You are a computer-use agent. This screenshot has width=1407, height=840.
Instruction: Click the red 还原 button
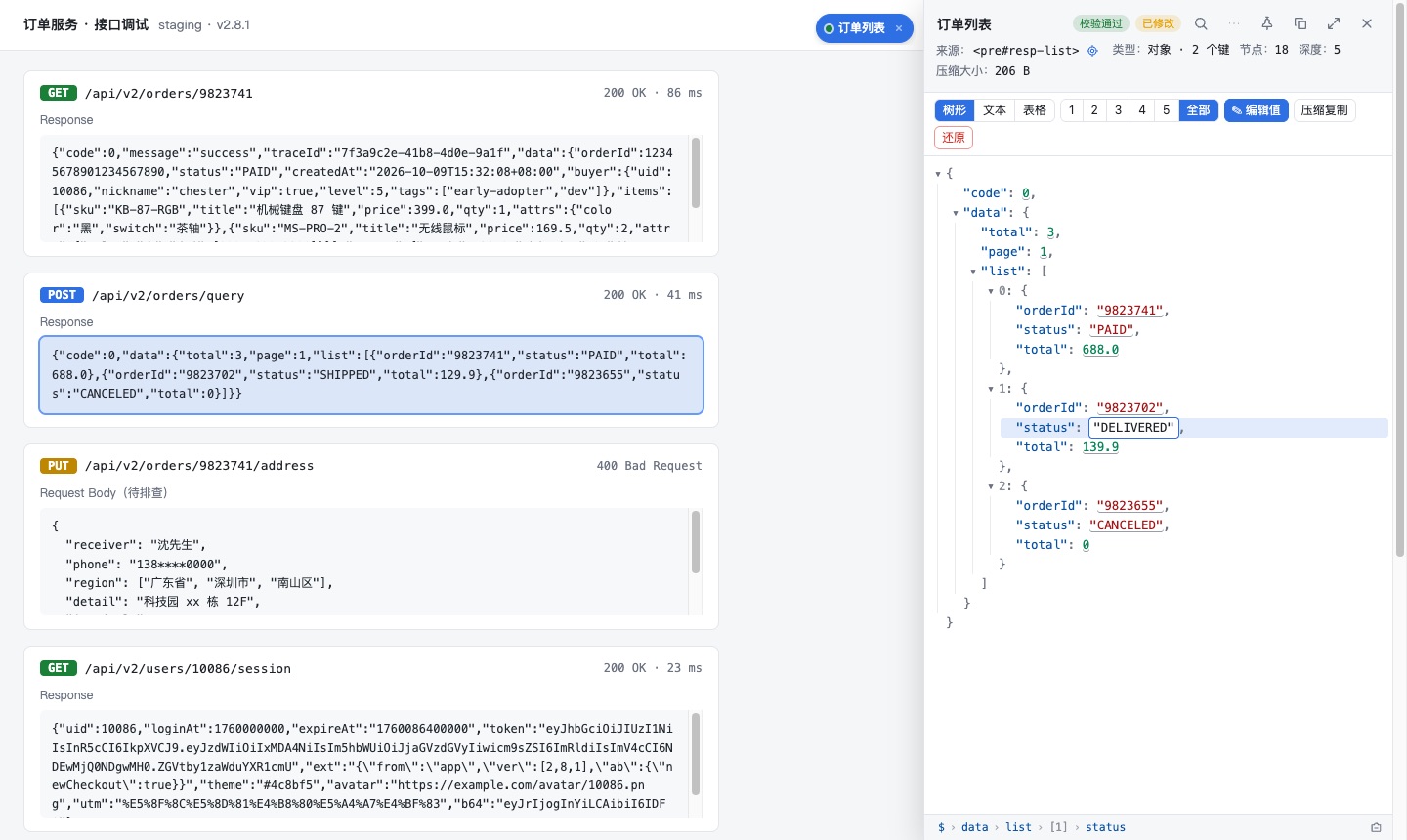pos(954,138)
